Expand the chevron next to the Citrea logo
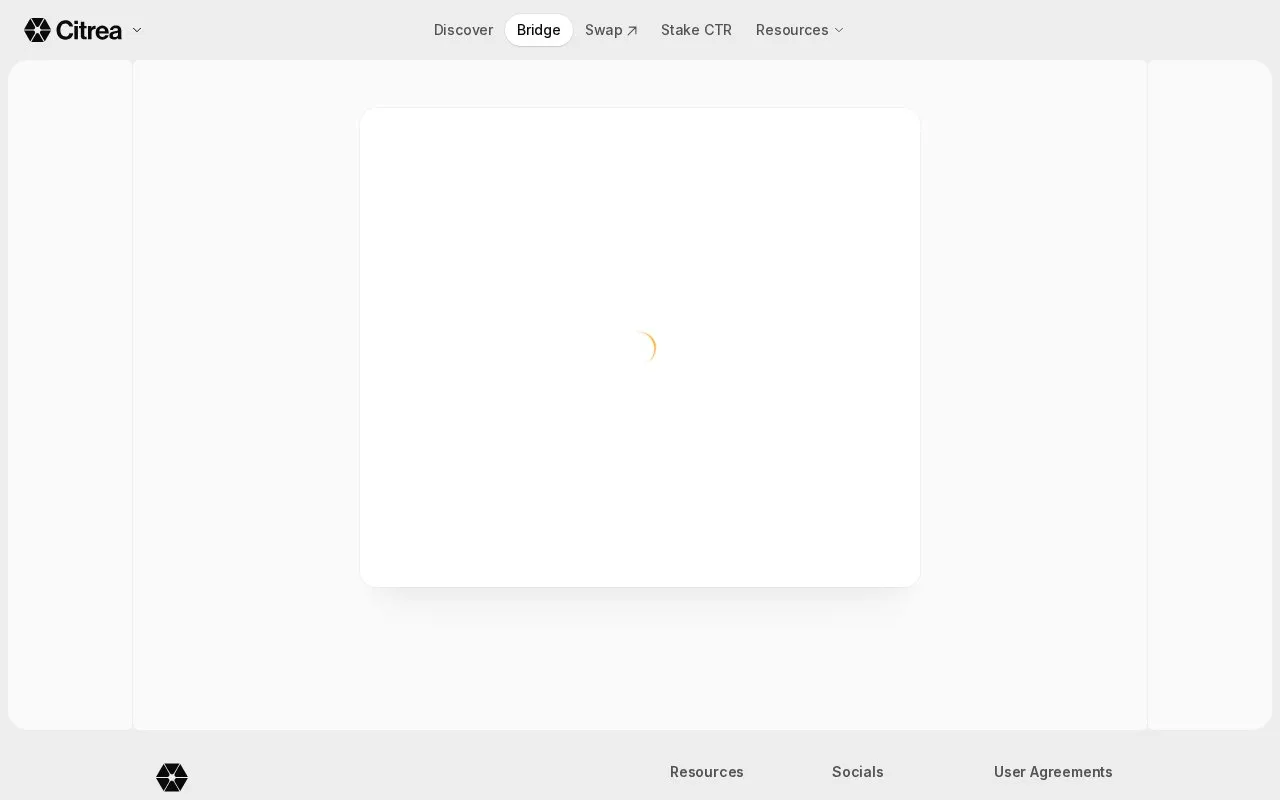This screenshot has width=1280, height=800. [137, 30]
